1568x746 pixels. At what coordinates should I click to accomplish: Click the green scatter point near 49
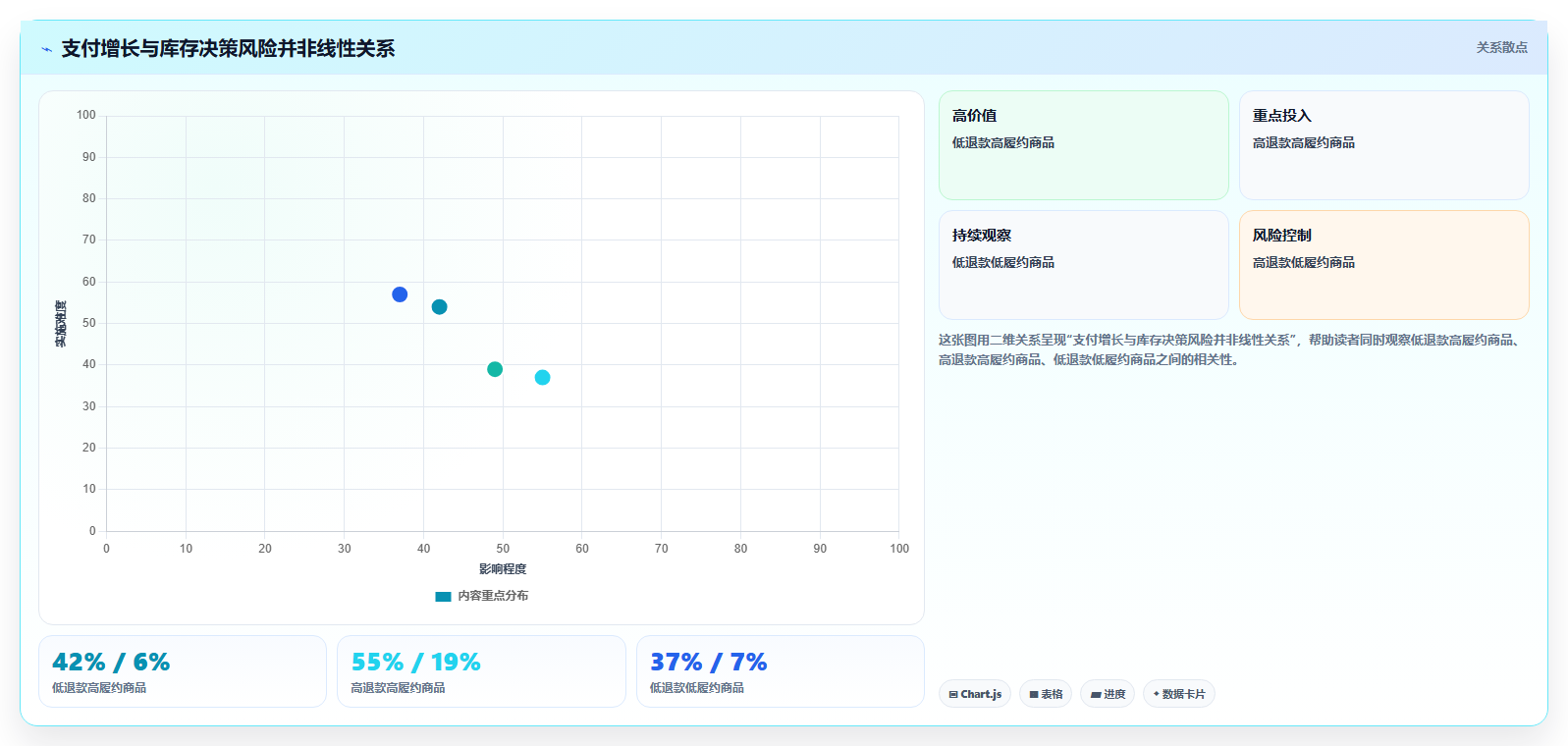tap(495, 369)
